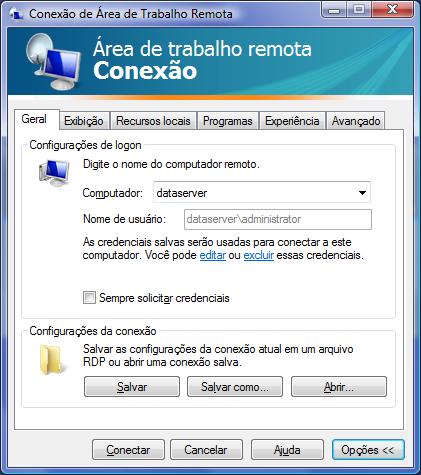Screen dimensions: 421x475
Task: Switch to the Experiência tab
Action: [x=292, y=121]
